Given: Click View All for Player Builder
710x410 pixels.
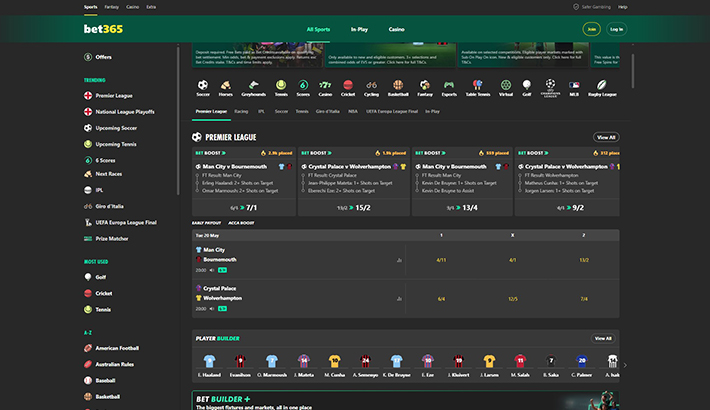Looking at the screenshot, I should point(603,338).
